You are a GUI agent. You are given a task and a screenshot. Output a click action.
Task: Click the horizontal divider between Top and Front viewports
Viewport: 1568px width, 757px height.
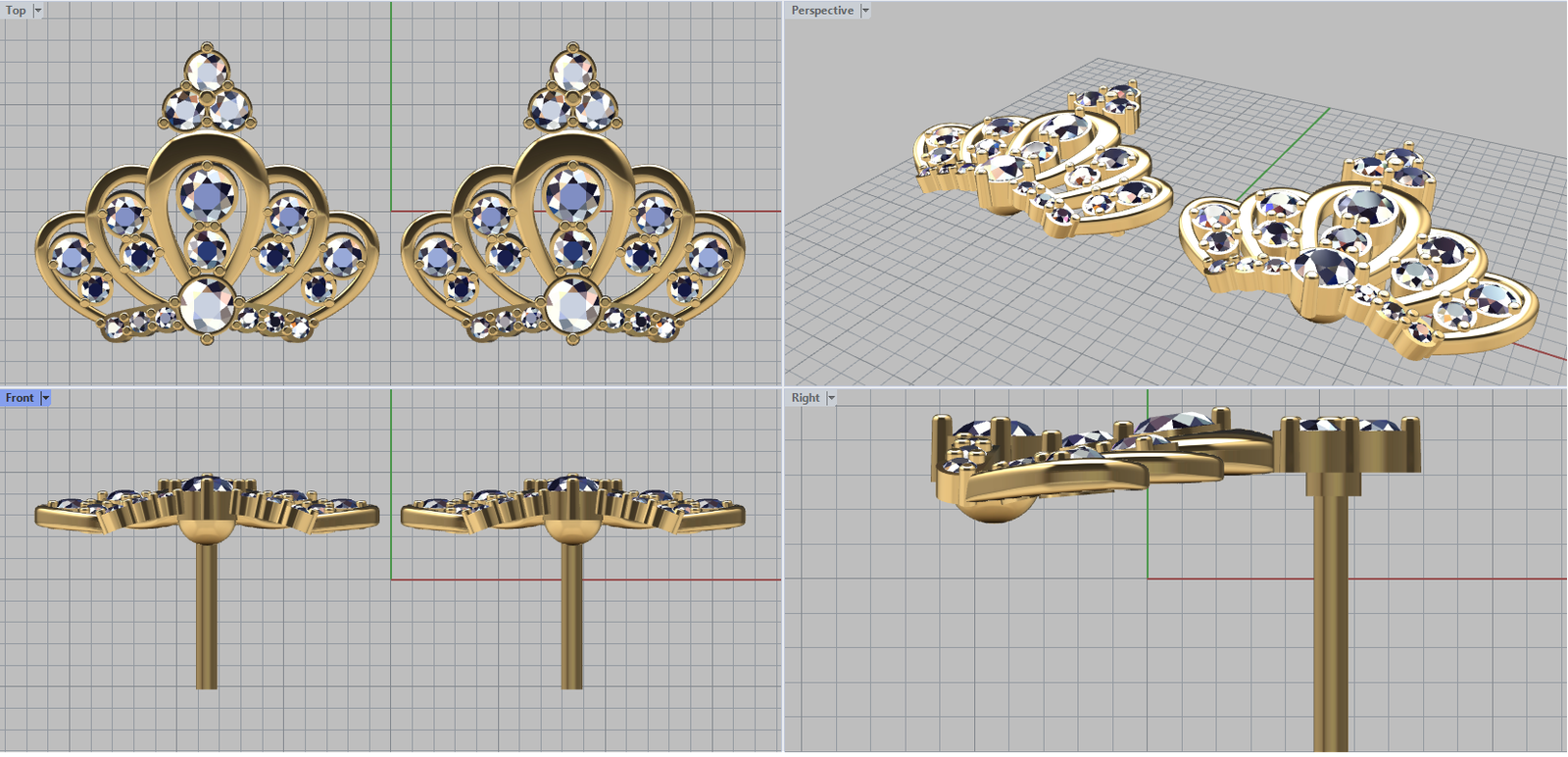pyautogui.click(x=196, y=387)
